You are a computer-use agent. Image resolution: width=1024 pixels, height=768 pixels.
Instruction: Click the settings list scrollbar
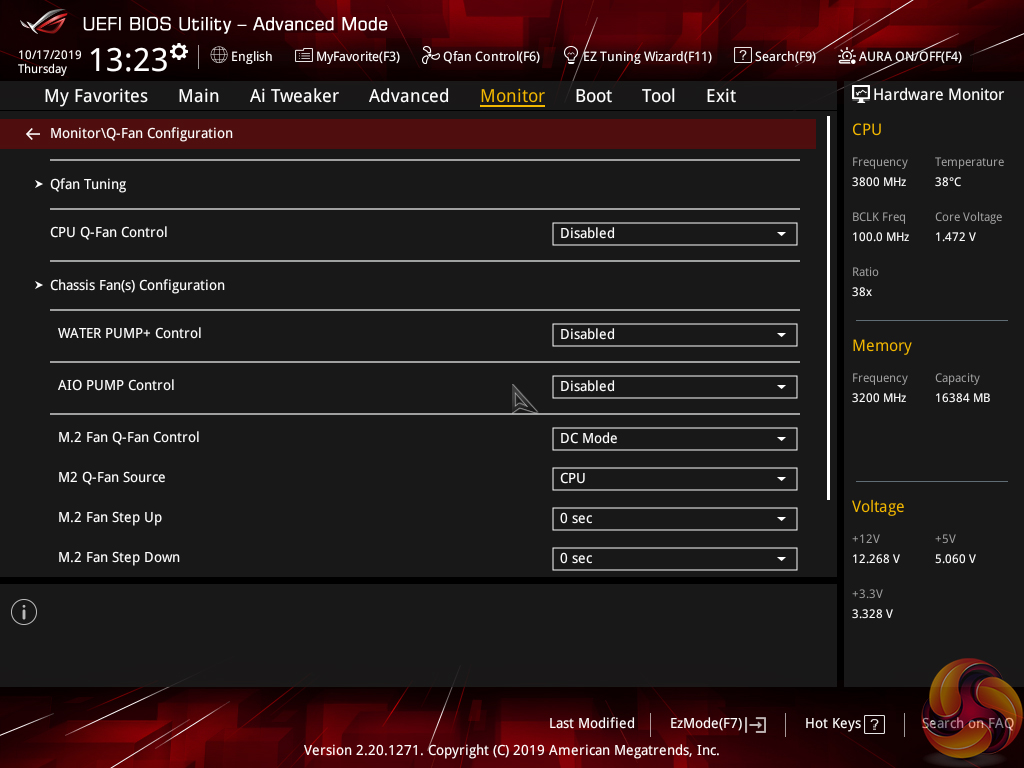point(828,308)
